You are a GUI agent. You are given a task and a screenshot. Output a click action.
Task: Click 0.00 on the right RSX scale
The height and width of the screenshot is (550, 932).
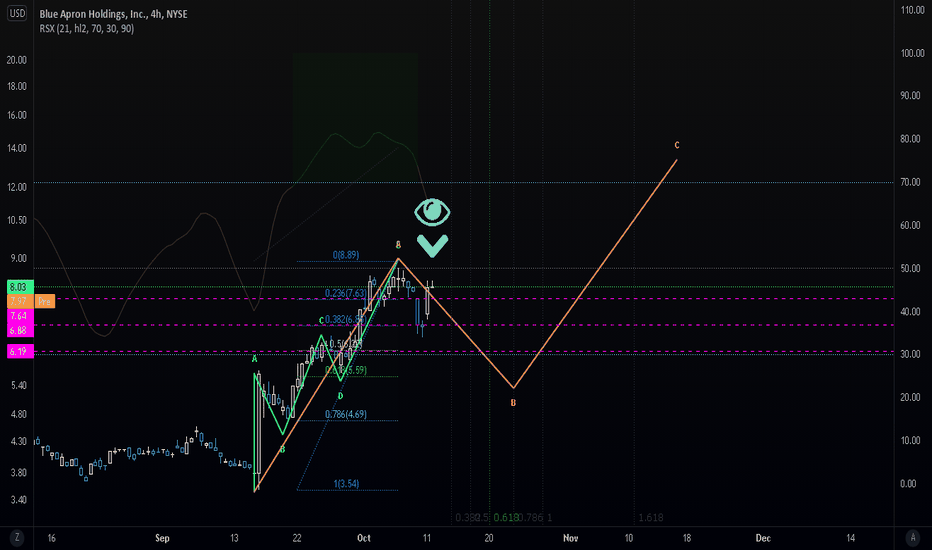point(908,484)
